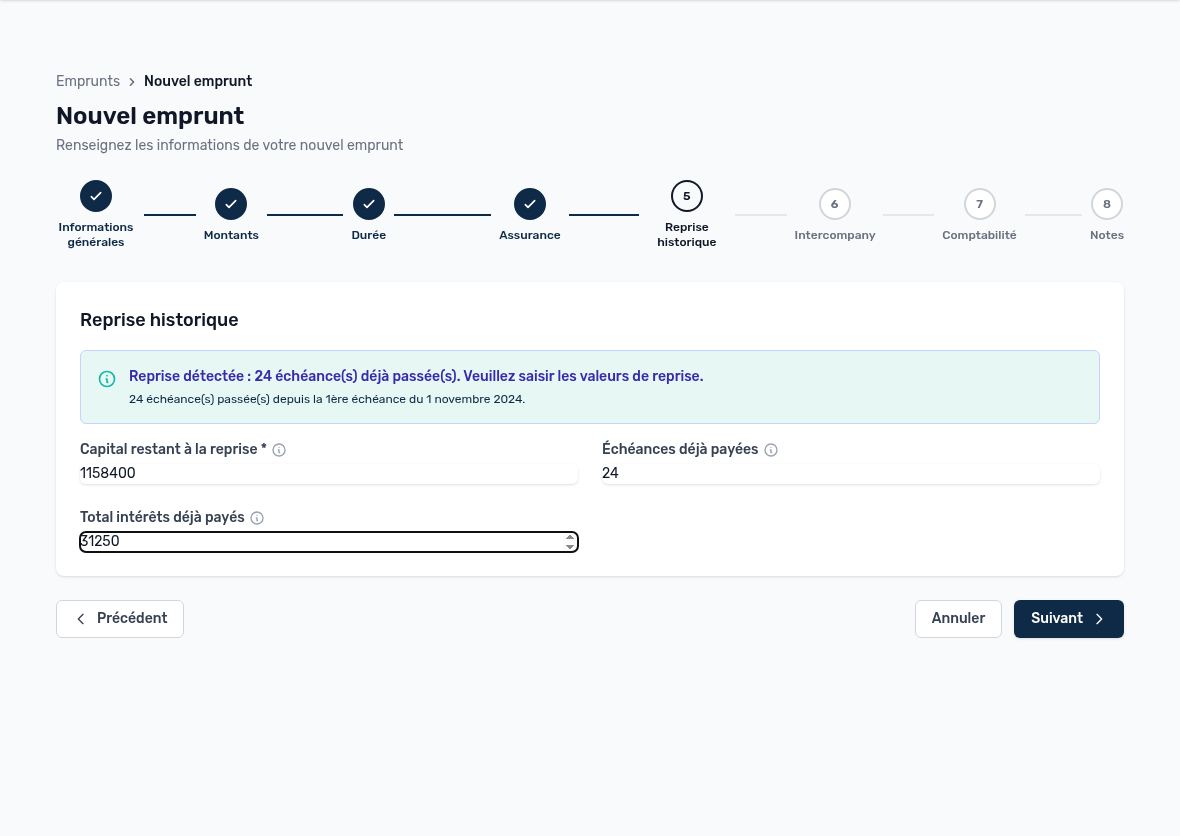Continue with the Suivant button
Viewport: 1180px width, 836px height.
tap(1069, 619)
